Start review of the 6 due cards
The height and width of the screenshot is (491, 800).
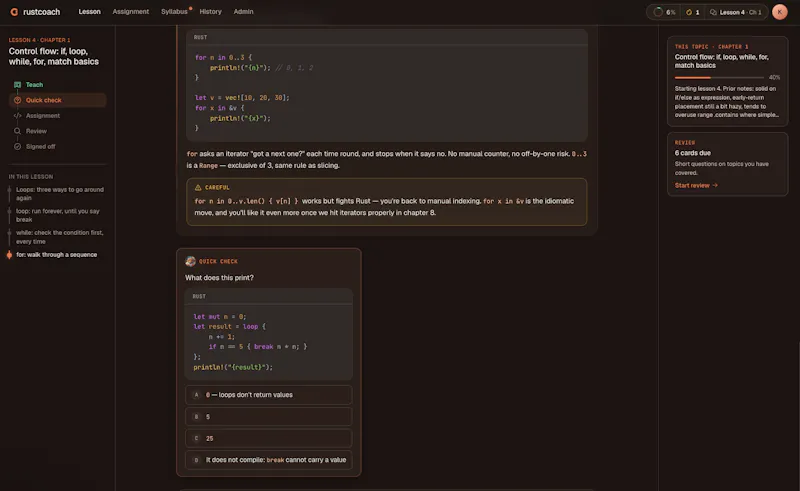(x=696, y=185)
